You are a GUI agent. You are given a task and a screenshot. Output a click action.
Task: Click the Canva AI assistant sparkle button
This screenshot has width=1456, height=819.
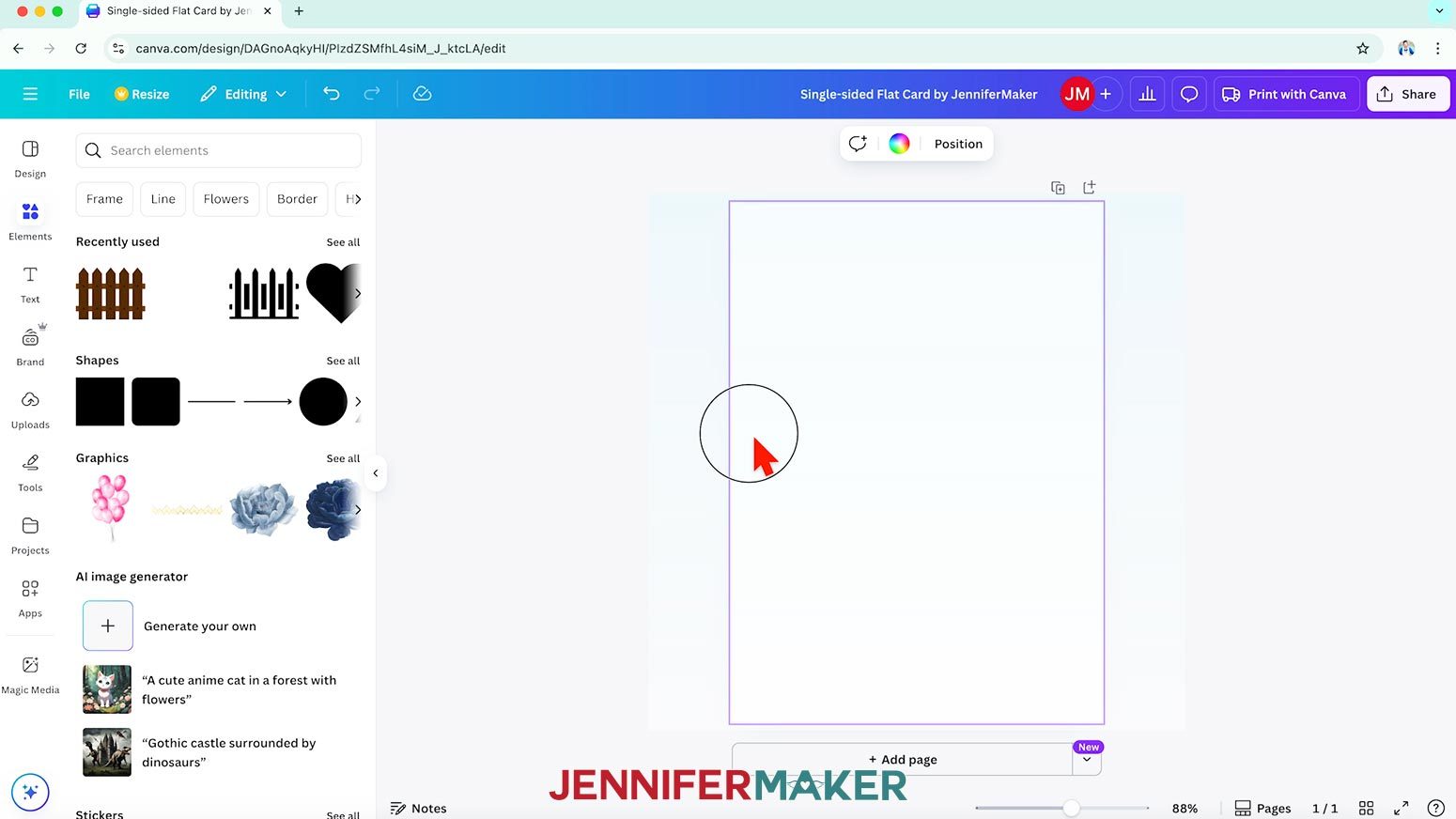(x=30, y=792)
